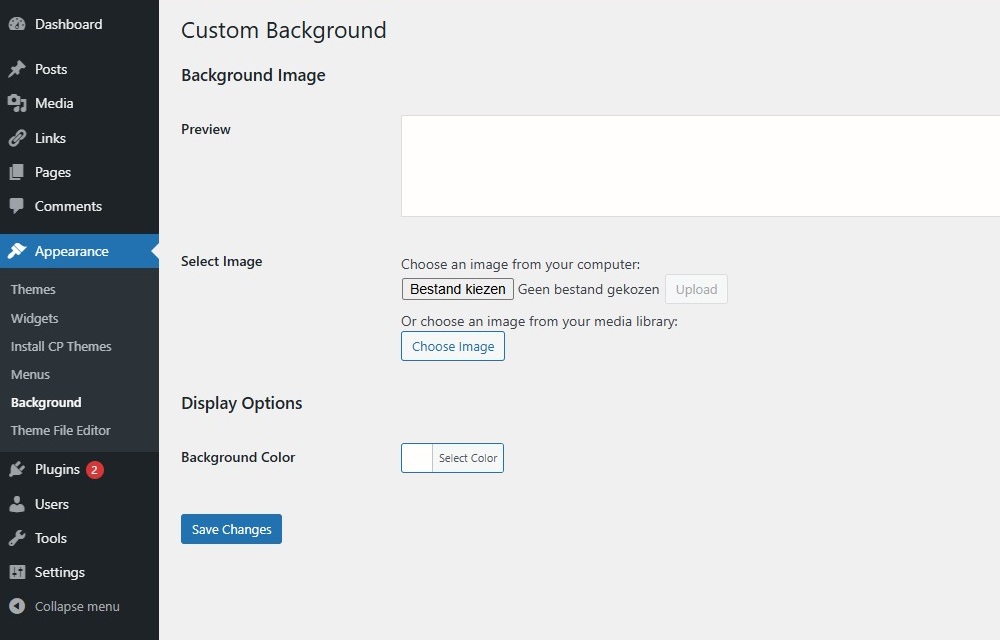Select the Appearance menu label

71,251
